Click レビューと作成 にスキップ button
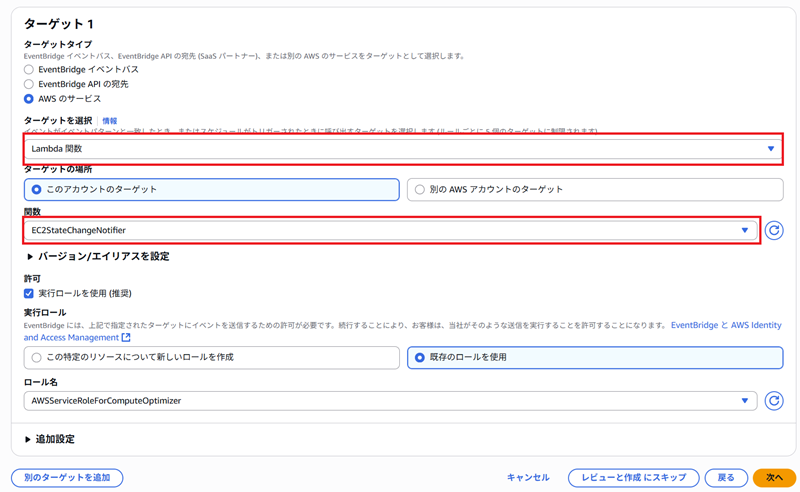The height and width of the screenshot is (492, 800). tap(633, 478)
